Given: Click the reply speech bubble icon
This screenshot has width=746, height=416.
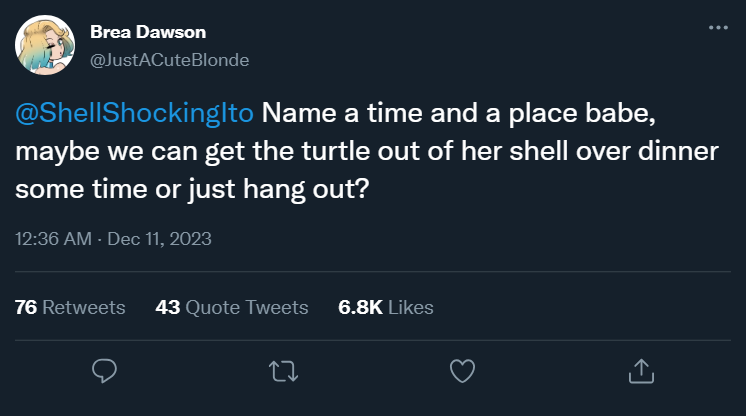Looking at the screenshot, I should pos(105,371).
